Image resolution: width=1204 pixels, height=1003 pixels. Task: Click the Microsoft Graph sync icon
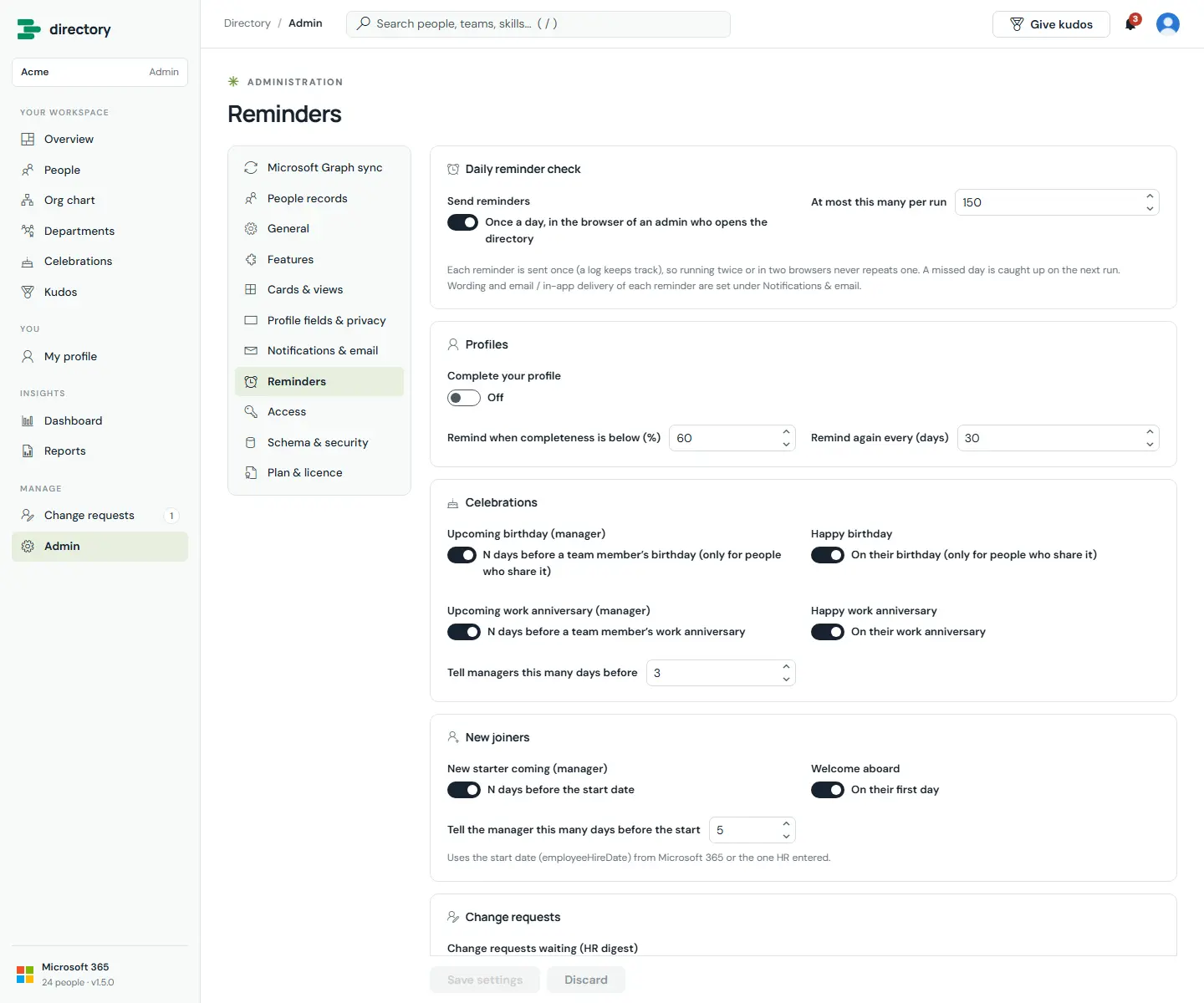251,168
